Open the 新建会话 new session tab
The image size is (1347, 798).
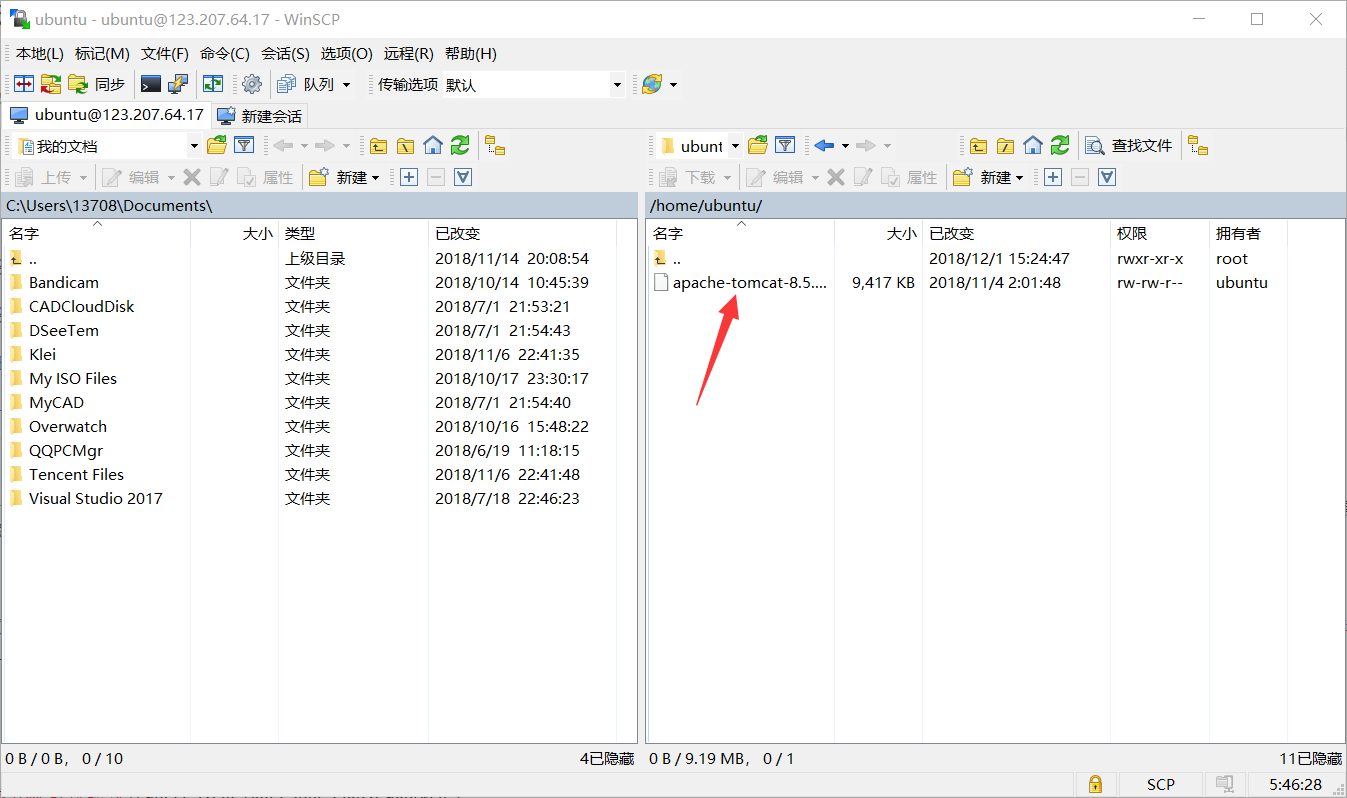coord(260,116)
